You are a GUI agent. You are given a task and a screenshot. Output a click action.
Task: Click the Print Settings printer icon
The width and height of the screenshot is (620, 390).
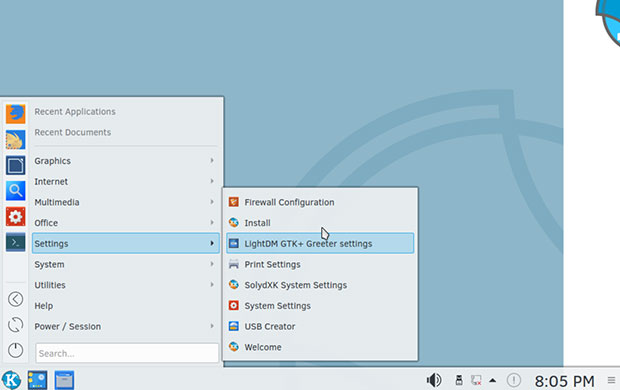click(x=234, y=264)
